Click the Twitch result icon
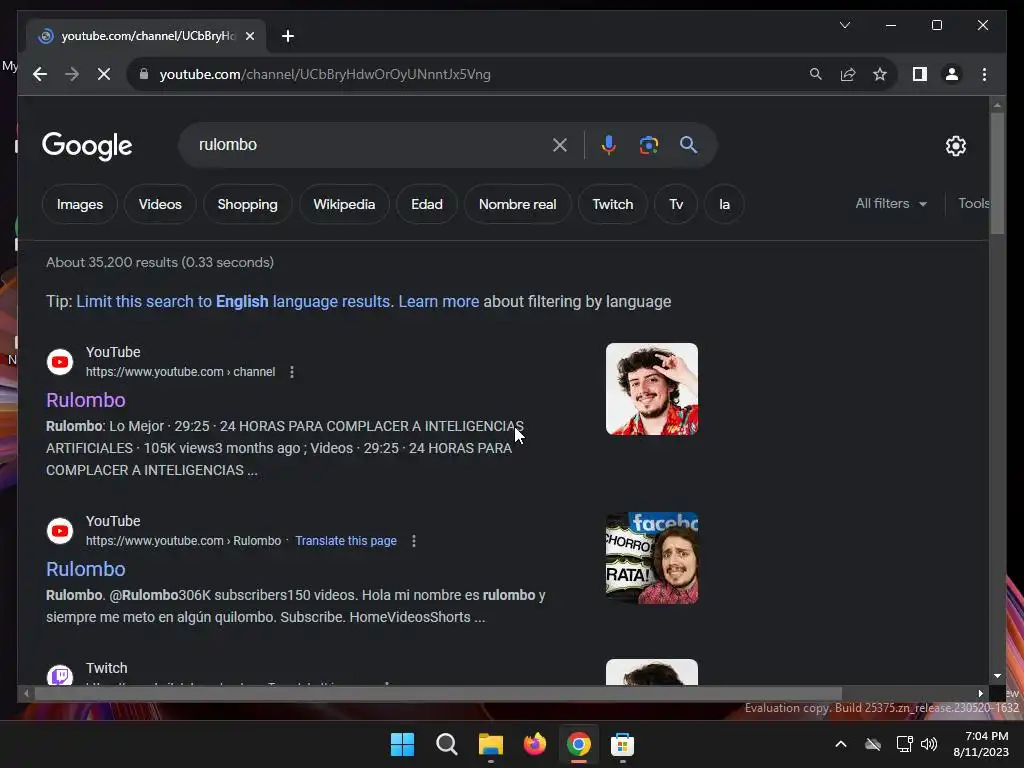This screenshot has height=768, width=1024. (60, 675)
